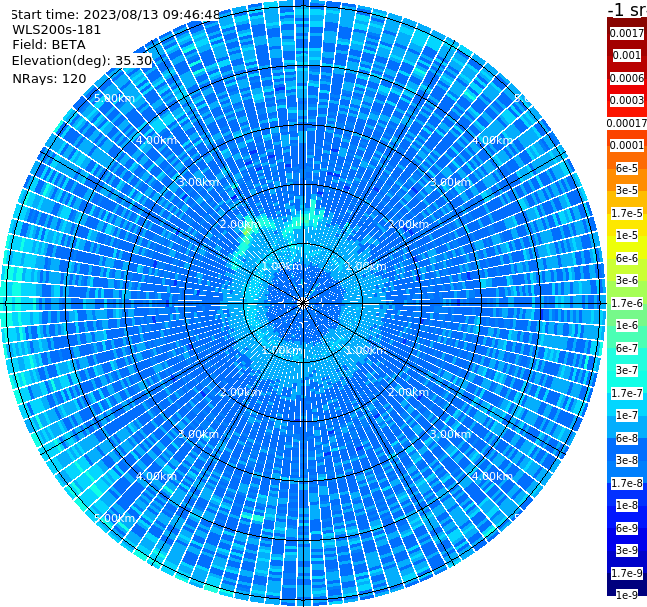Select the WLS200s-181 instrument label
The height and width of the screenshot is (607, 647).
[x=57, y=30]
